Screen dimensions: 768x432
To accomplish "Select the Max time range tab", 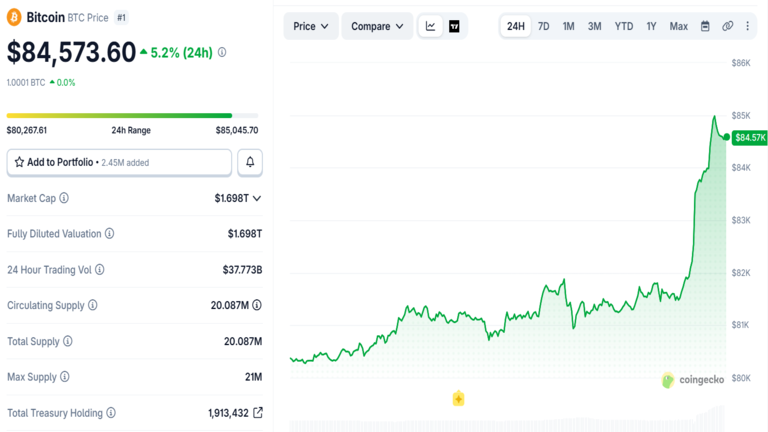I will coord(679,26).
